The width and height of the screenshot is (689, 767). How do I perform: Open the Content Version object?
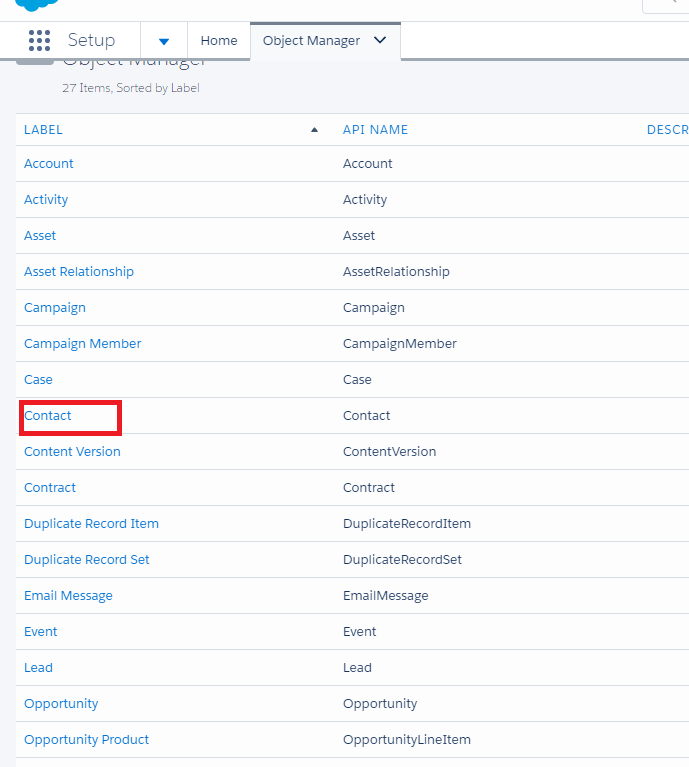(72, 452)
